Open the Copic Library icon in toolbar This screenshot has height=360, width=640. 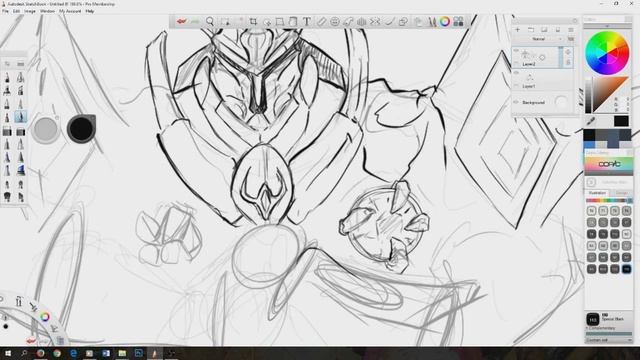pyautogui.click(x=458, y=22)
